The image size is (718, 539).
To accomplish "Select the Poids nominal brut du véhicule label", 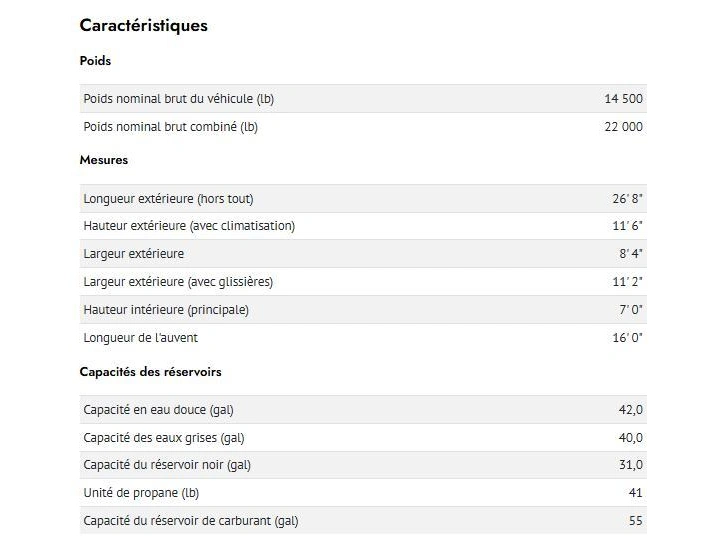I will 178,99.
